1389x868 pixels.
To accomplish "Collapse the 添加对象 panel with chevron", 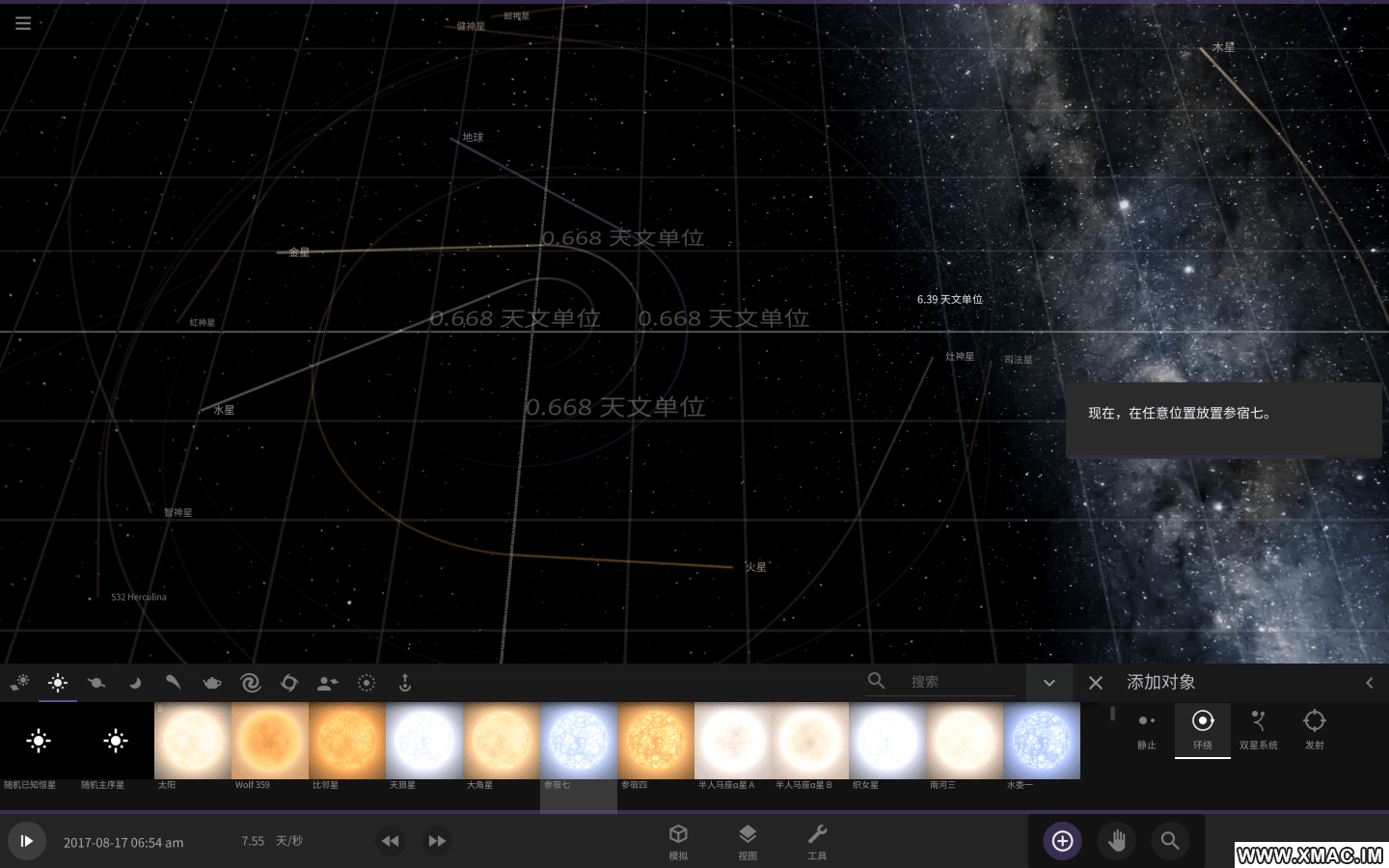I will [x=1369, y=683].
